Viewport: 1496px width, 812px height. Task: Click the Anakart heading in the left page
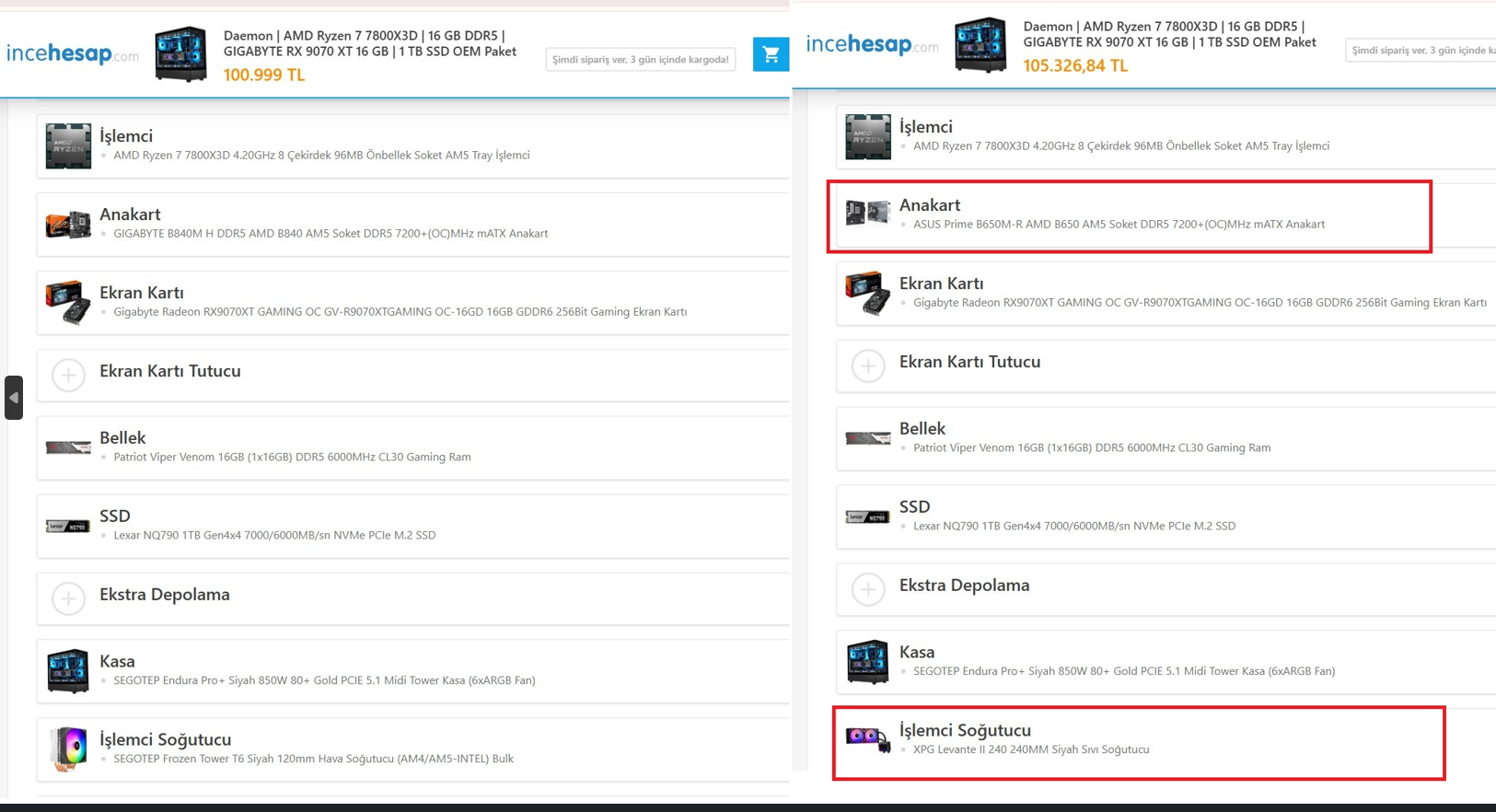[x=130, y=214]
